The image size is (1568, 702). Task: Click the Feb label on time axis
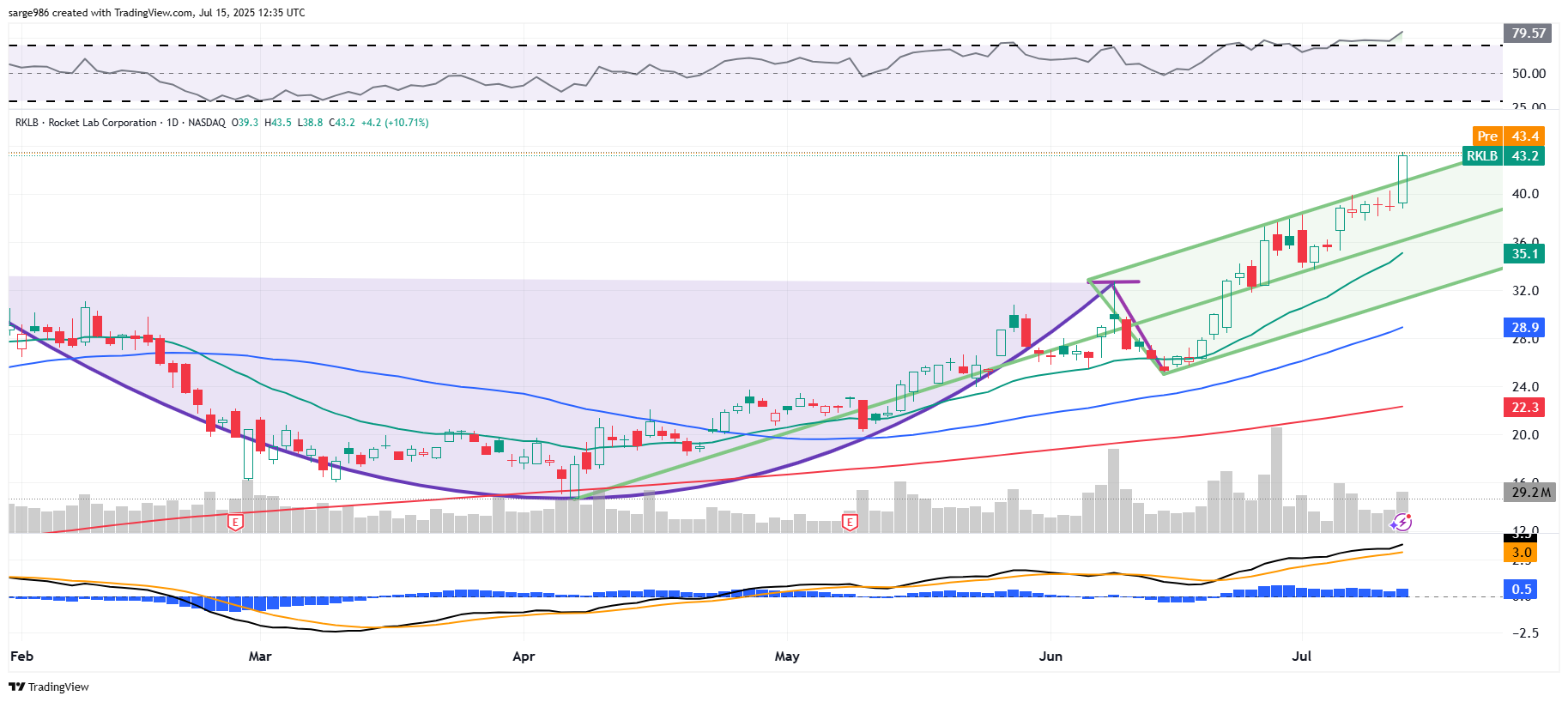(x=21, y=657)
